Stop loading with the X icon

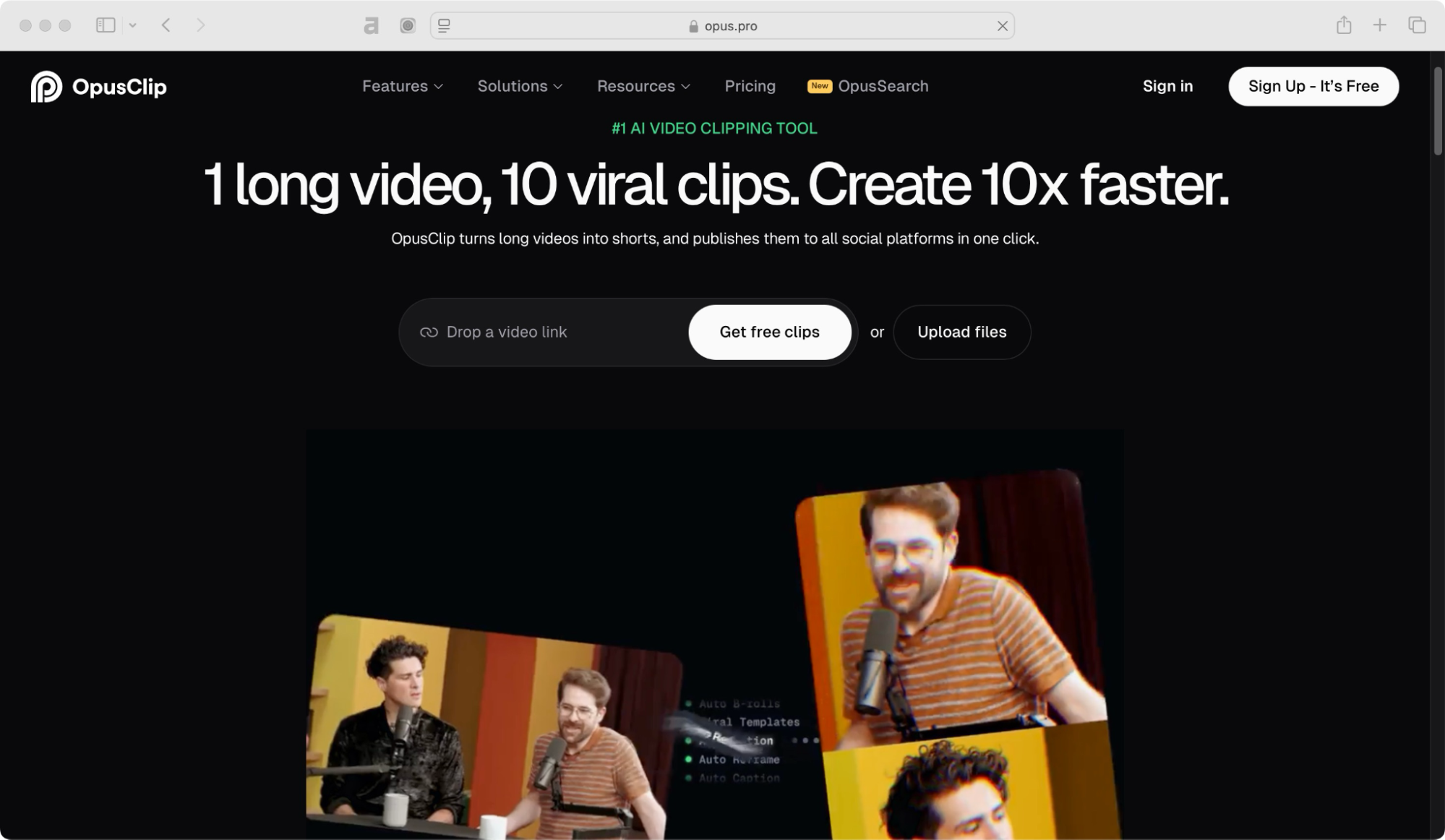(1002, 26)
